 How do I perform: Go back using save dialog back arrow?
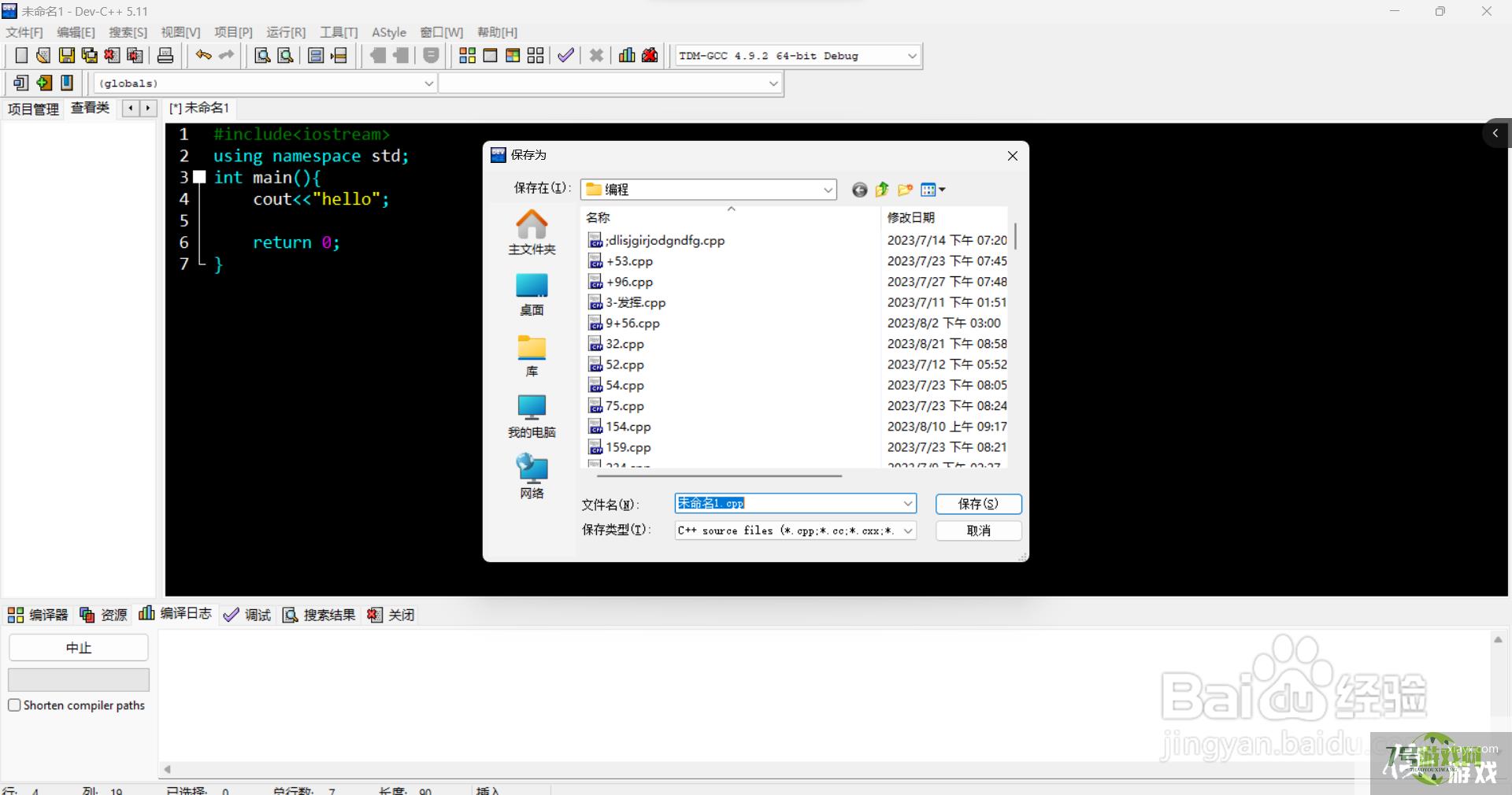click(860, 190)
